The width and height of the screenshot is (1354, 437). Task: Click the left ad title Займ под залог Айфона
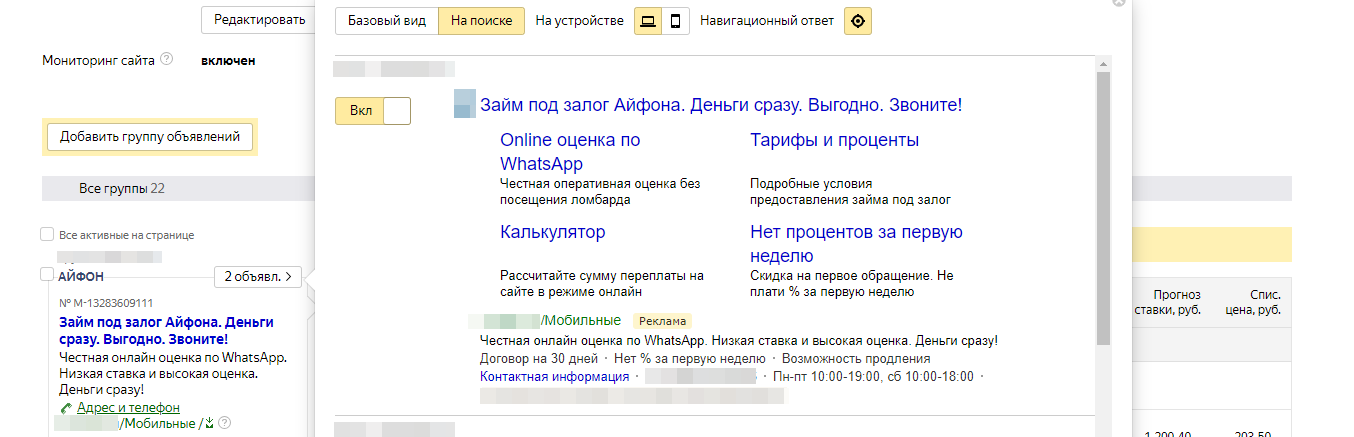point(166,331)
